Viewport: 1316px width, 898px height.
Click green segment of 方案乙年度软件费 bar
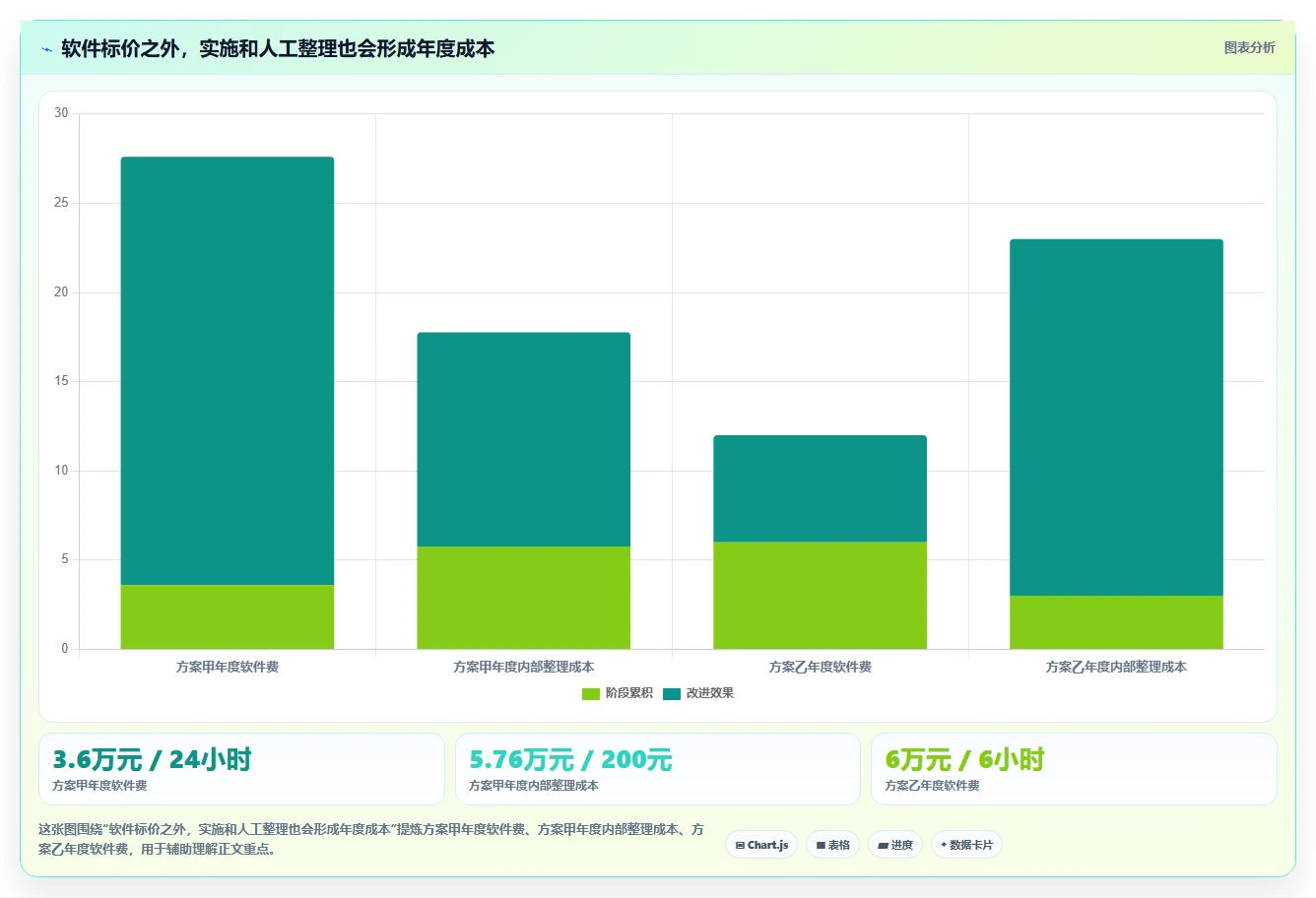[821, 596]
